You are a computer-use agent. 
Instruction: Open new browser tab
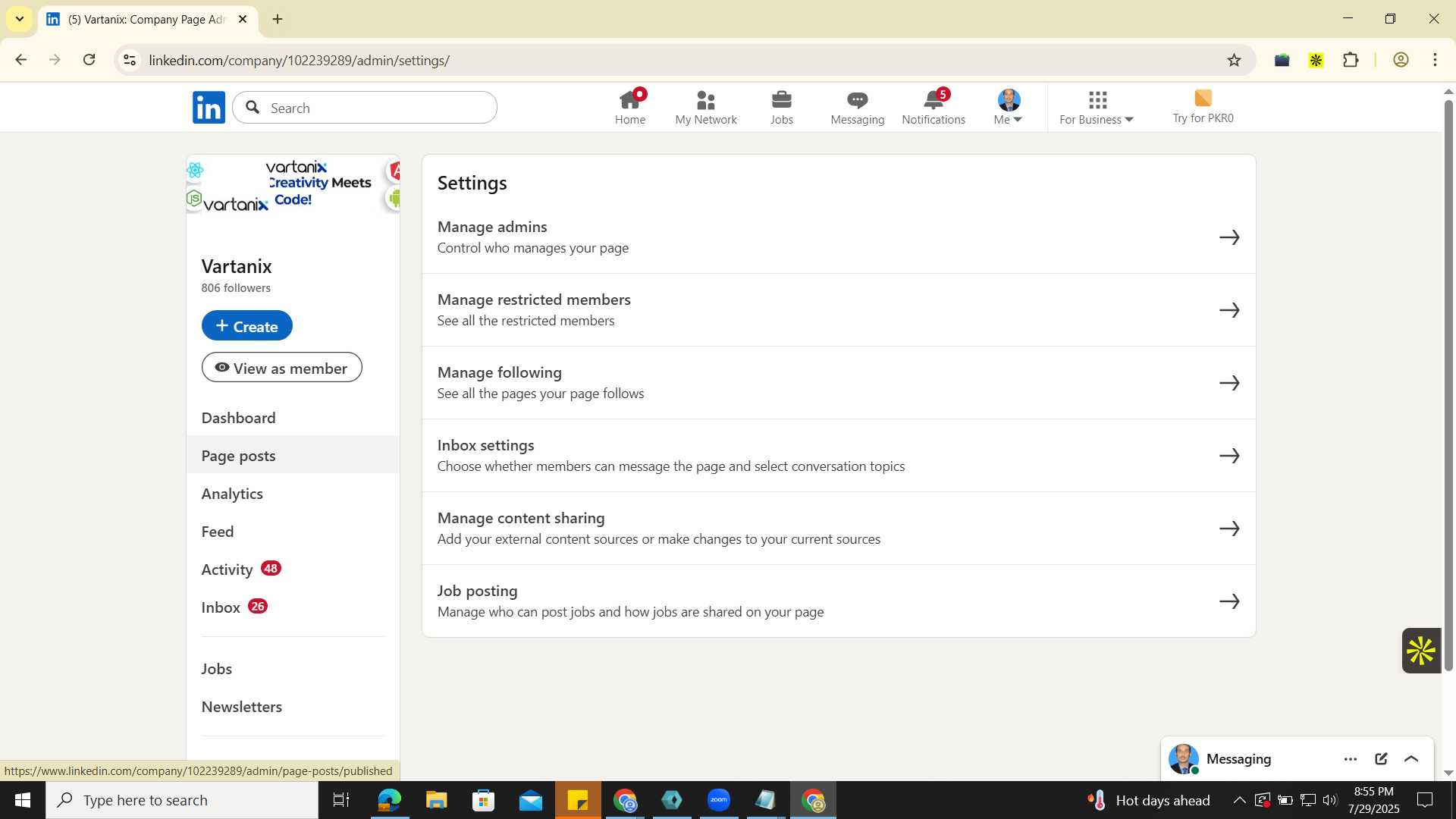coord(278,19)
